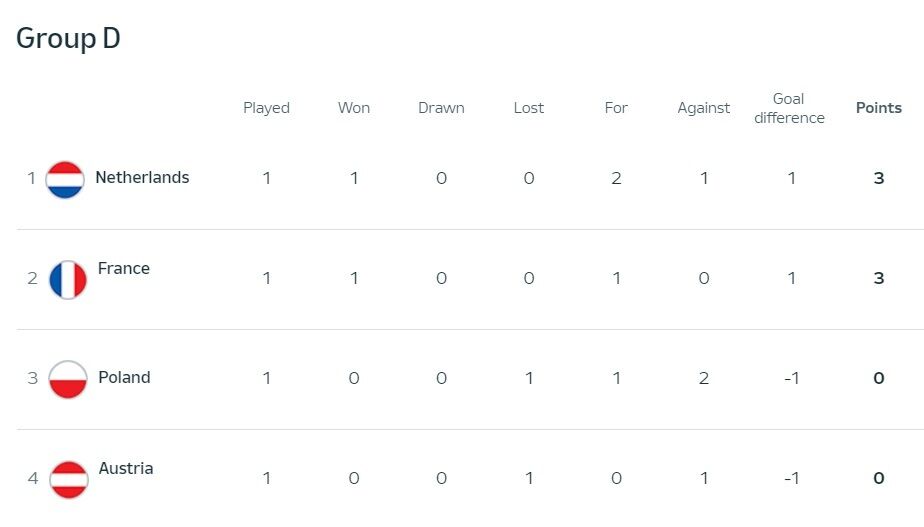The image size is (924, 527).
Task: Open the France team link
Action: [124, 268]
